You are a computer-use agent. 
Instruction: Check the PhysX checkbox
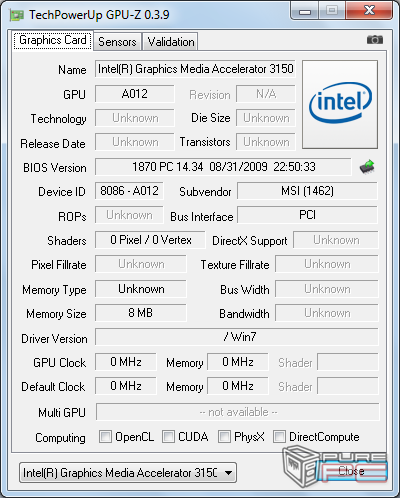224,437
